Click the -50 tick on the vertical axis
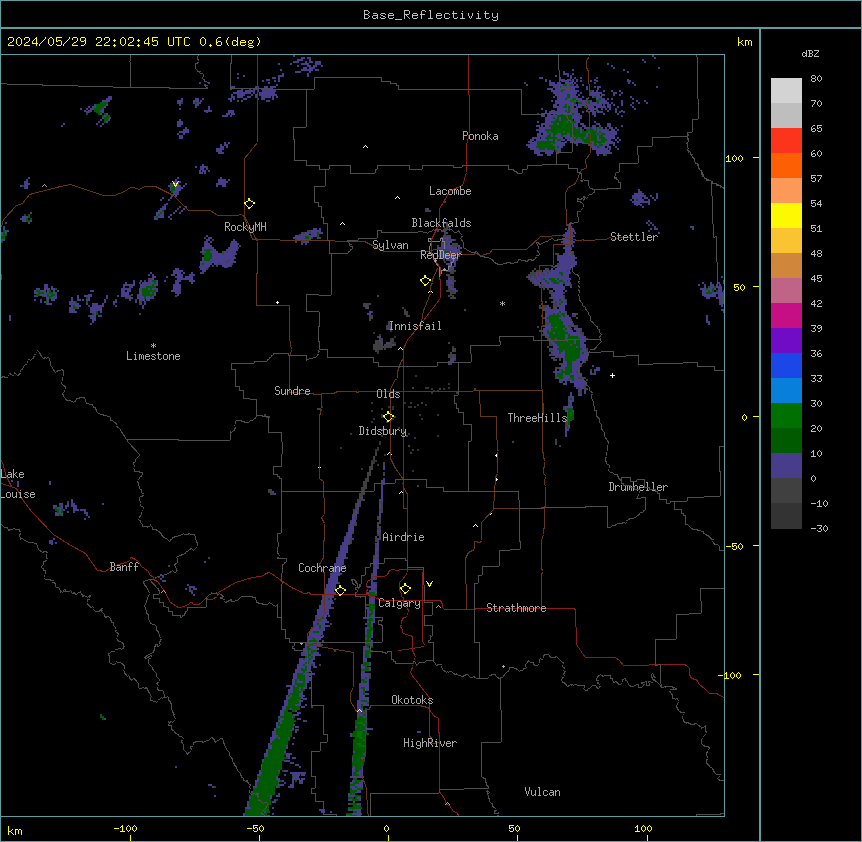 pos(734,546)
